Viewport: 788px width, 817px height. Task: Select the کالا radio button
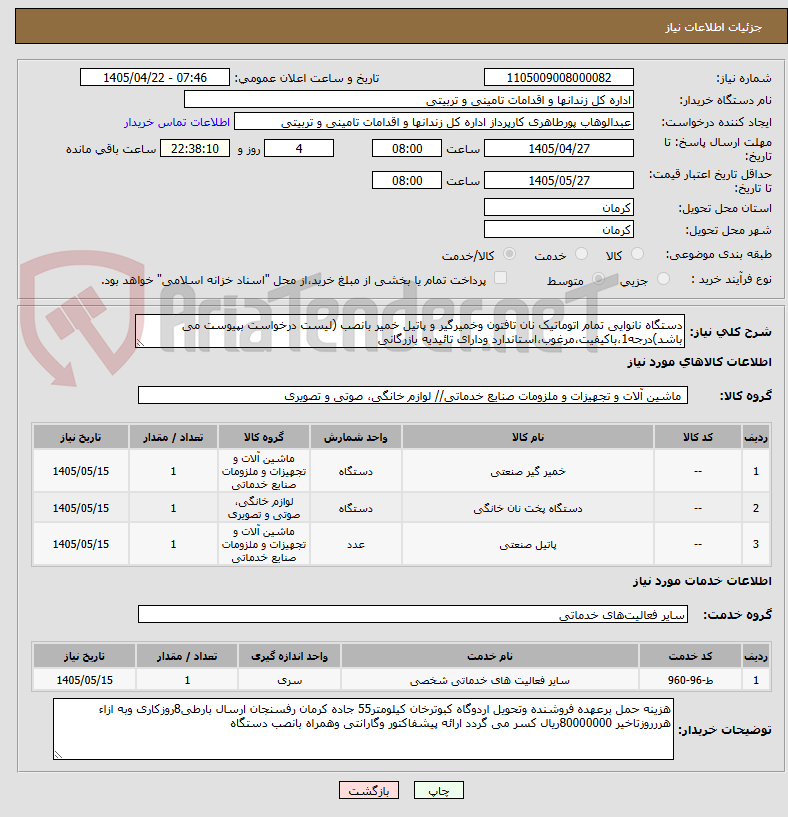[637, 254]
